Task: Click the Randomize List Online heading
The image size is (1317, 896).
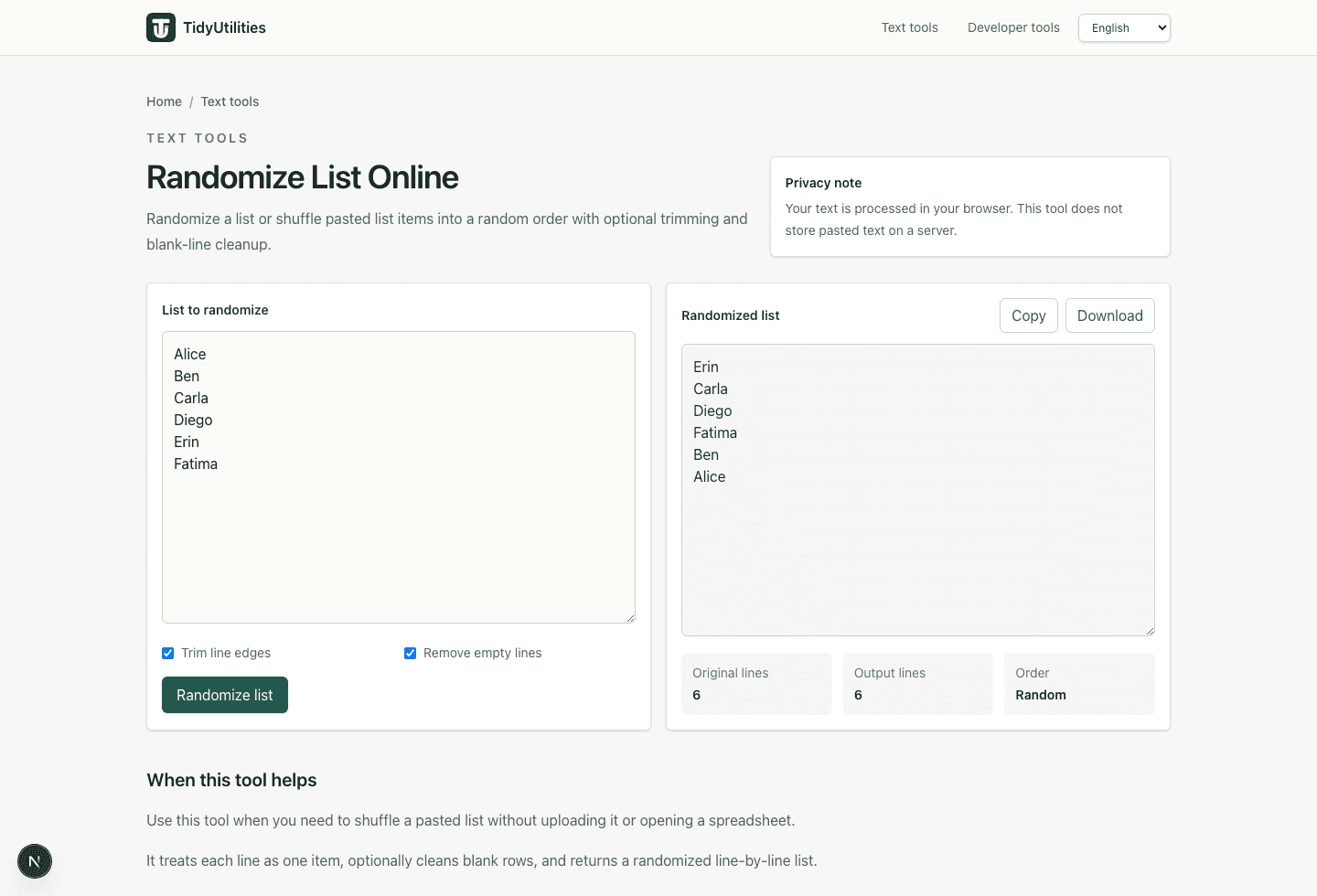Action: [x=303, y=177]
